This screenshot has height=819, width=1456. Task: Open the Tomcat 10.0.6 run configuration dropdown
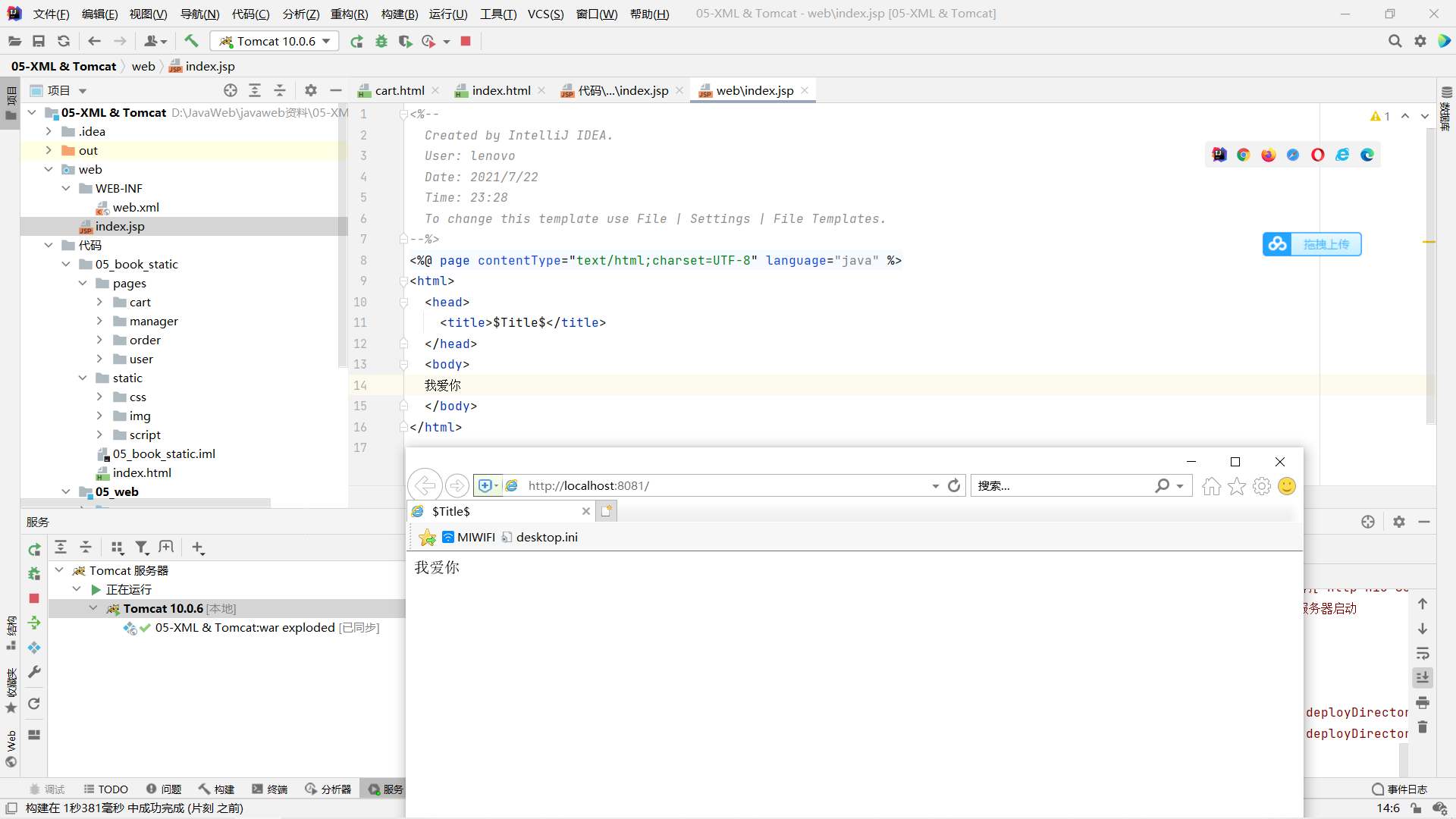pyautogui.click(x=275, y=41)
